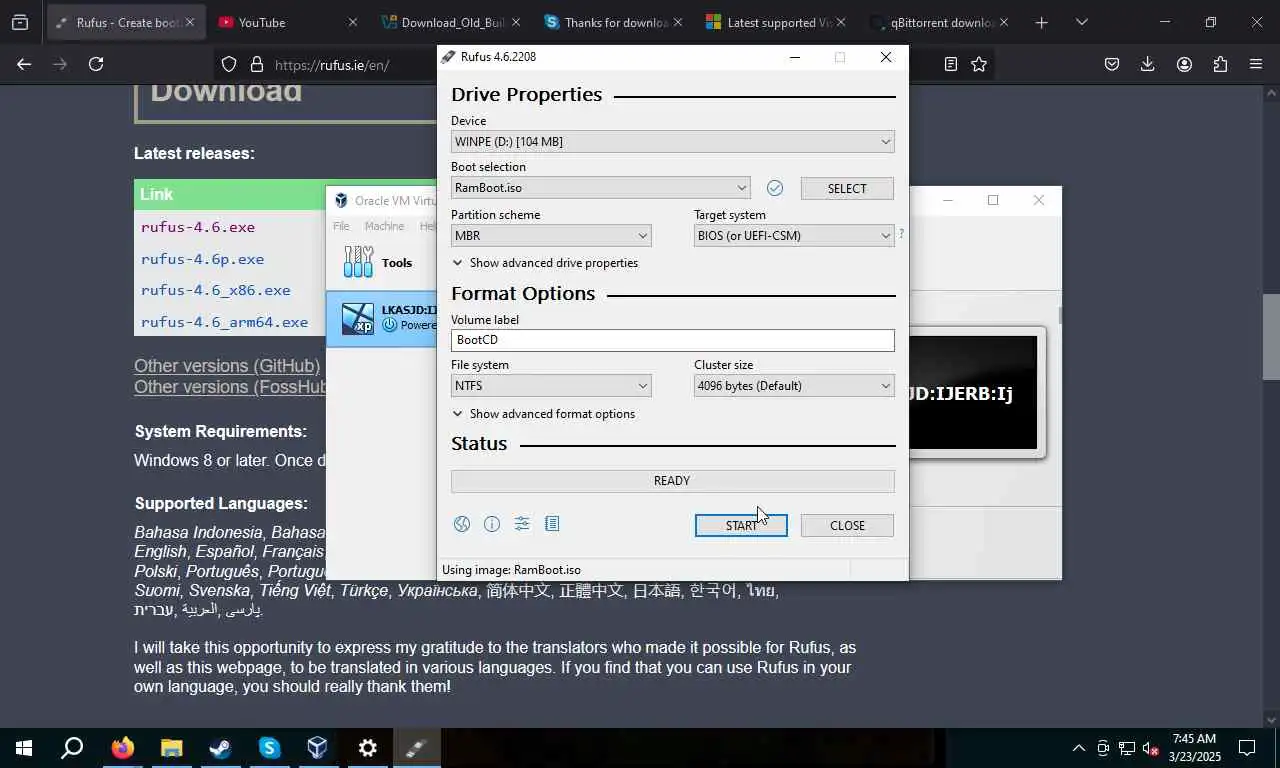Click the VirtualBox Tools icon
The height and width of the screenshot is (768, 1280).
[358, 262]
